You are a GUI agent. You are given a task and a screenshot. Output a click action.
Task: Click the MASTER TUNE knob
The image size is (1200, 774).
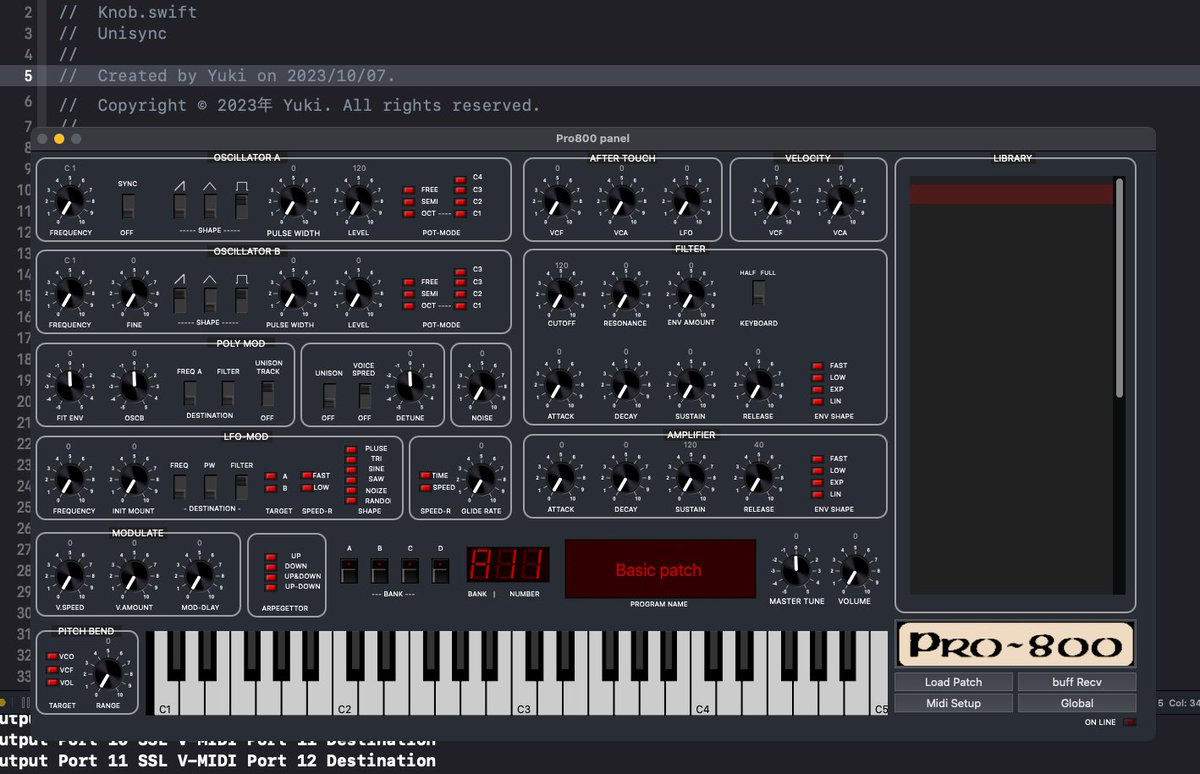pyautogui.click(x=796, y=571)
